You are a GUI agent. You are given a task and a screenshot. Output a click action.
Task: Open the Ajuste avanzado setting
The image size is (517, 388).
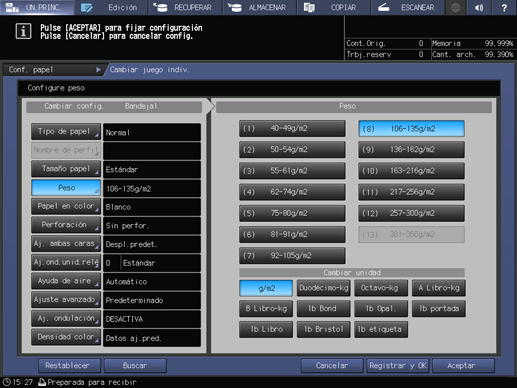(x=66, y=300)
